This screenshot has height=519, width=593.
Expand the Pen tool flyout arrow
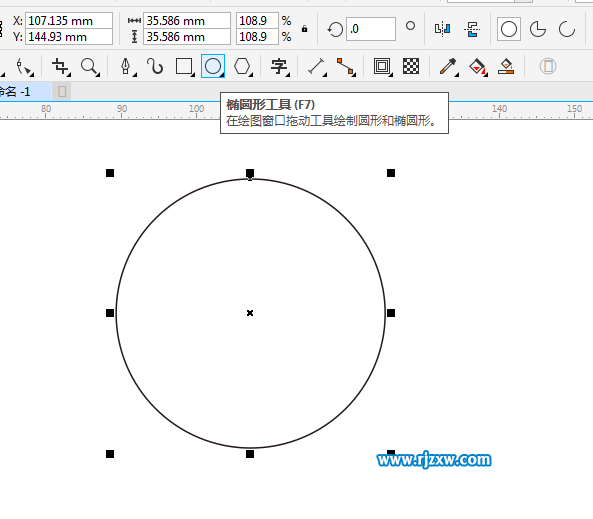(x=134, y=75)
